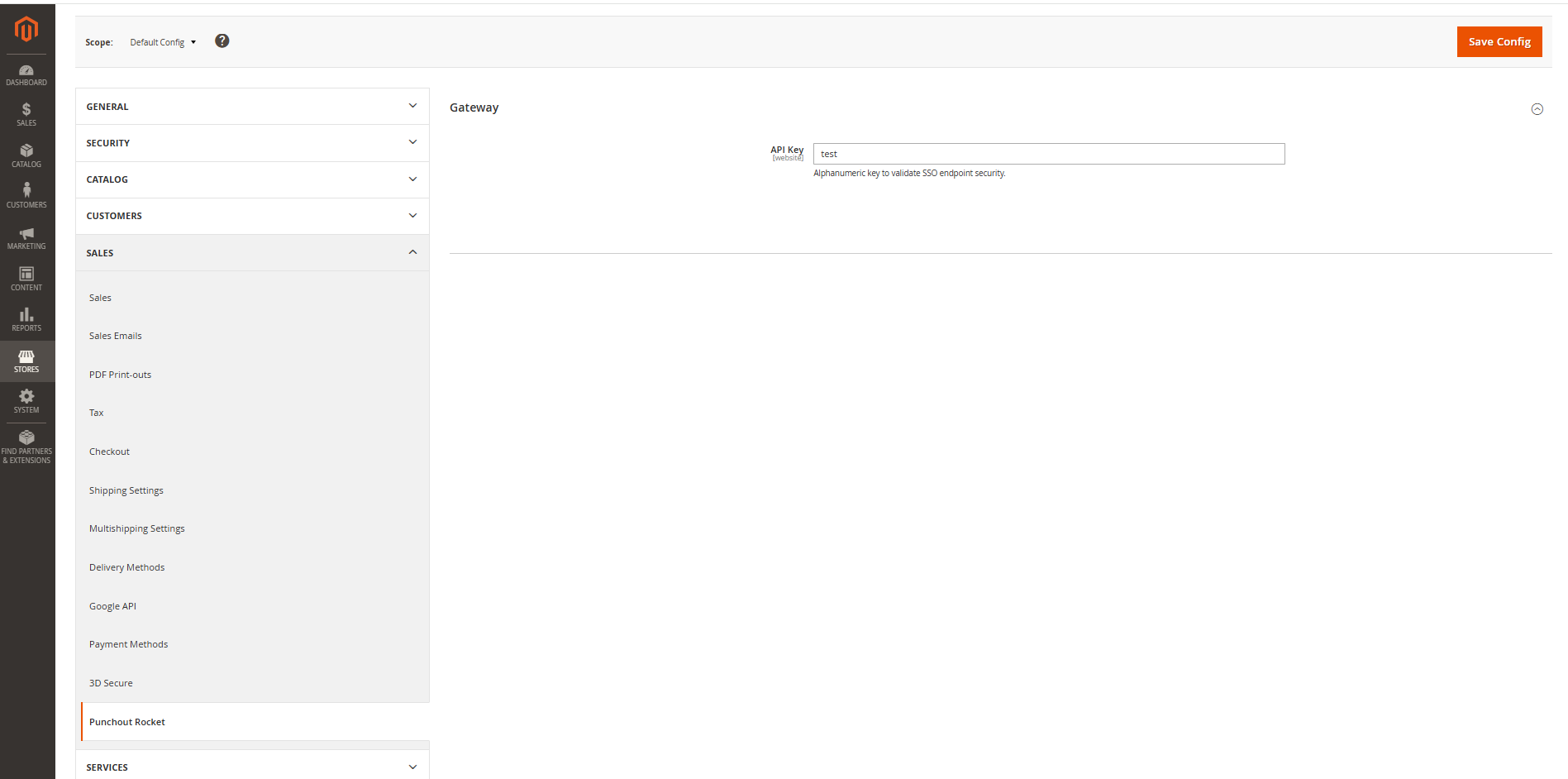Click the Stores sidebar icon

(26, 361)
